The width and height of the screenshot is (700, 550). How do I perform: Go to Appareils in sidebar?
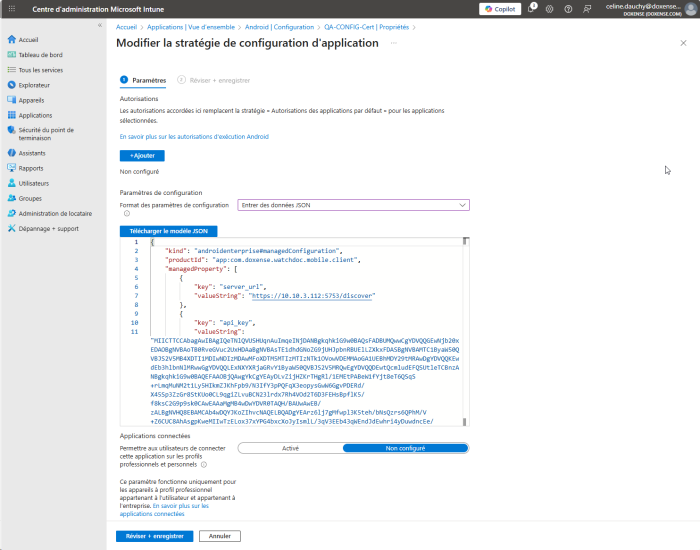click(31, 100)
